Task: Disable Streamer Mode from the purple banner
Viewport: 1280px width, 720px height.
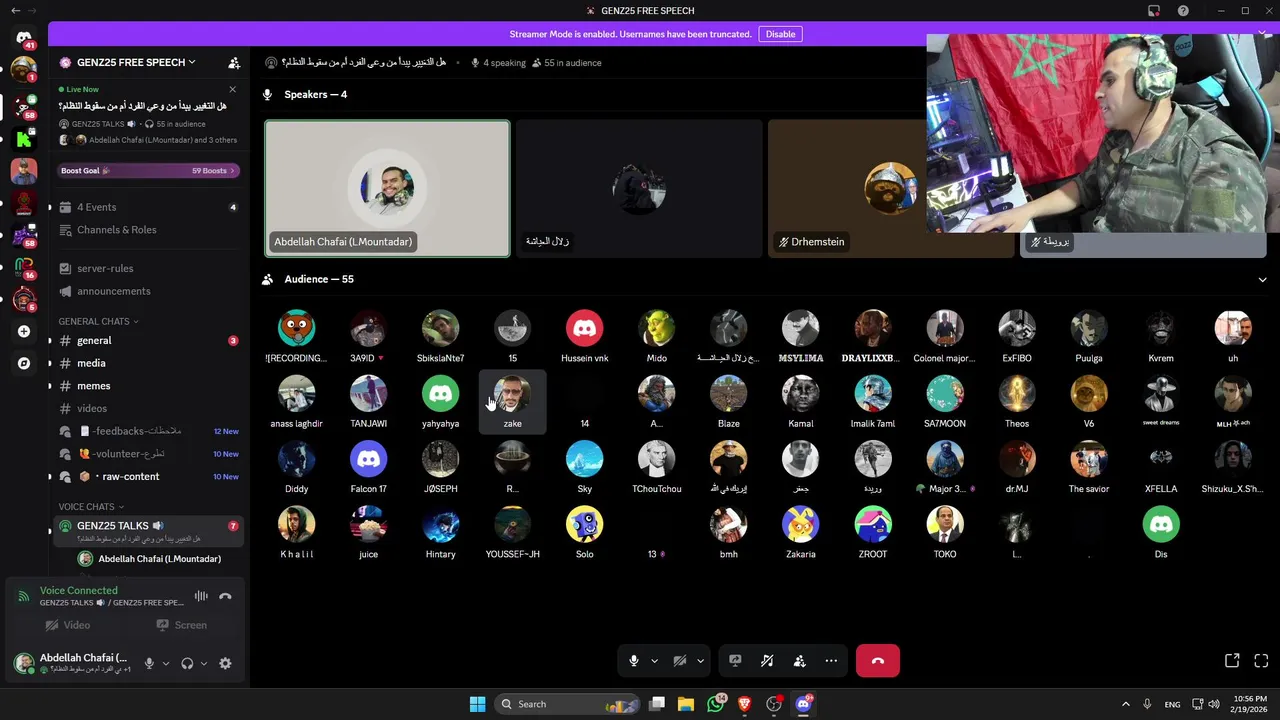Action: coord(781,34)
